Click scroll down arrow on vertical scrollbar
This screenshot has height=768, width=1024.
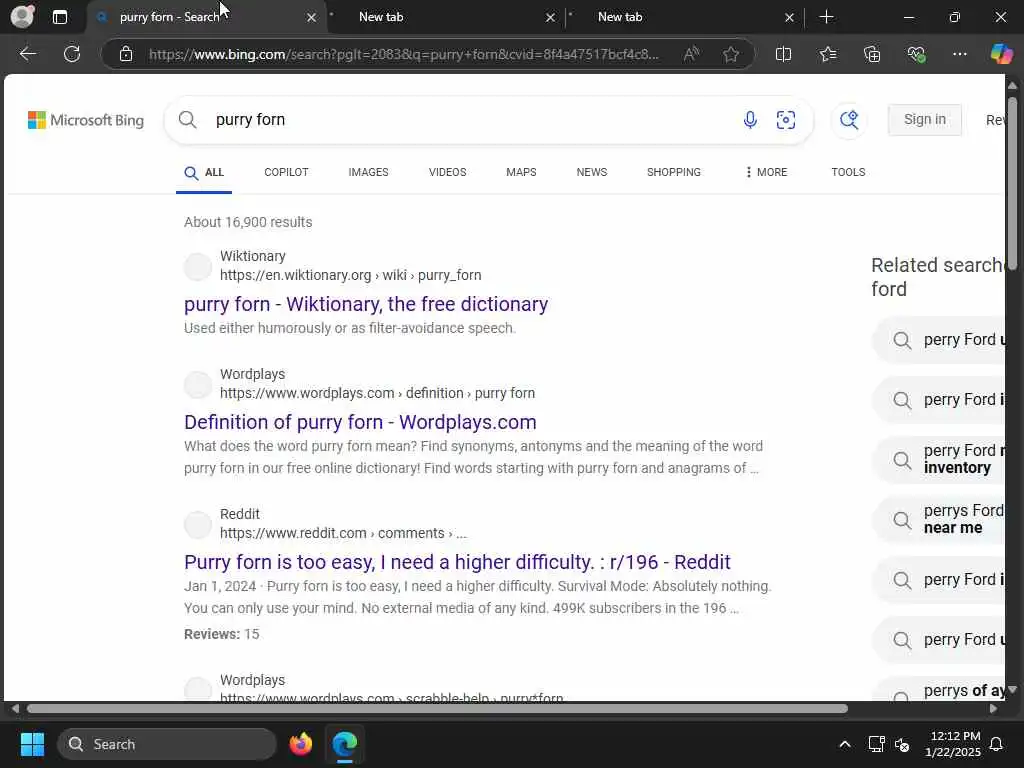[x=1012, y=690]
